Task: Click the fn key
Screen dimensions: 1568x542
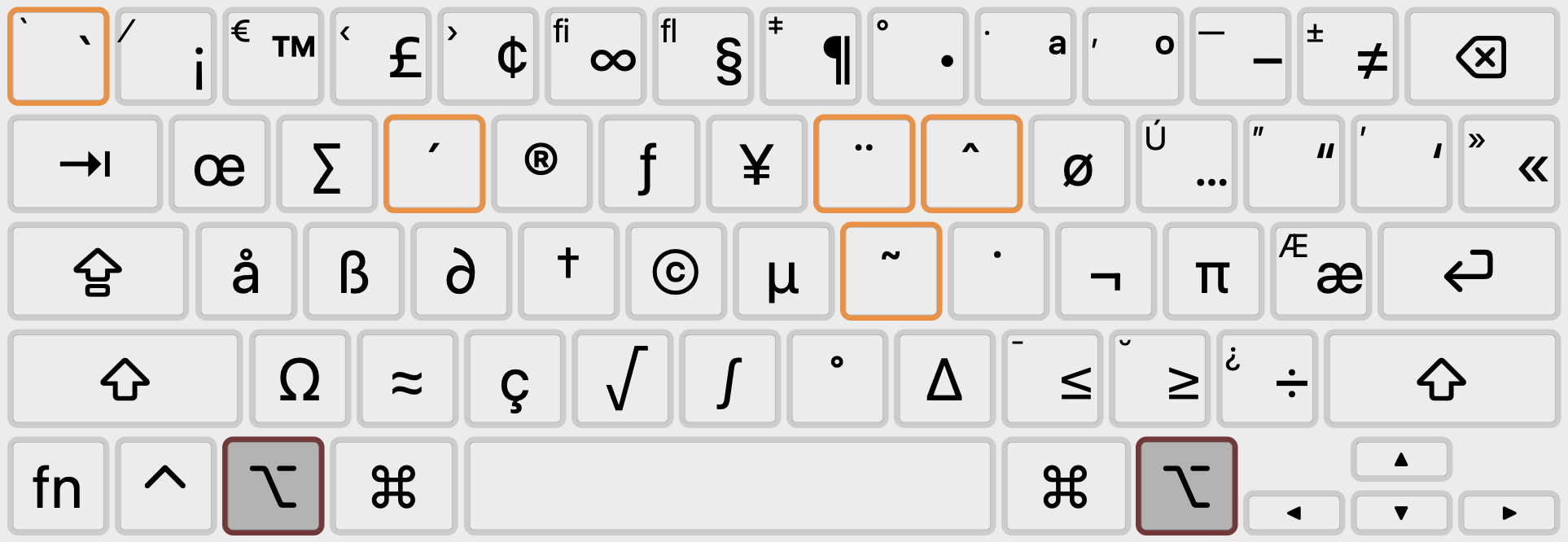Action: pyautogui.click(x=58, y=487)
